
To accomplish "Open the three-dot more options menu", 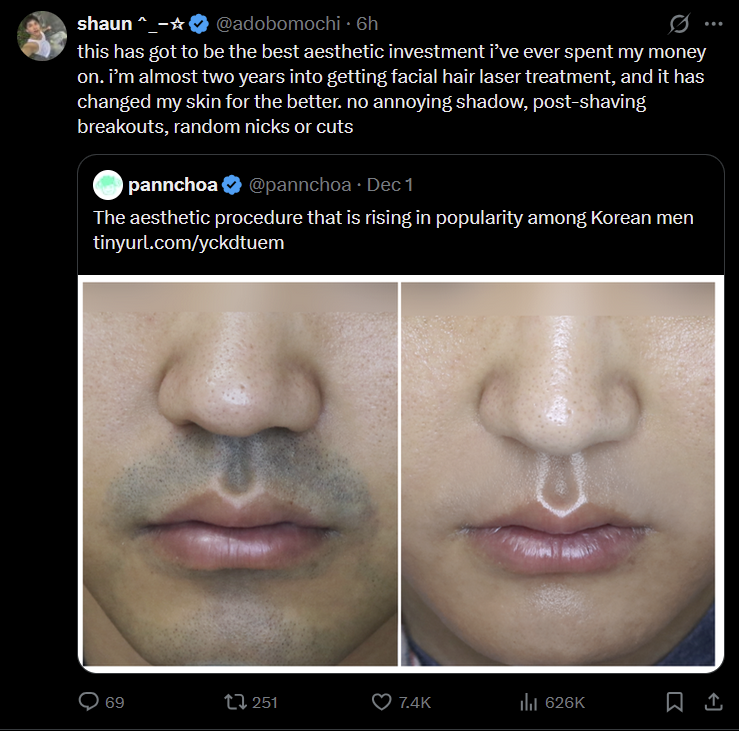I will [713, 23].
